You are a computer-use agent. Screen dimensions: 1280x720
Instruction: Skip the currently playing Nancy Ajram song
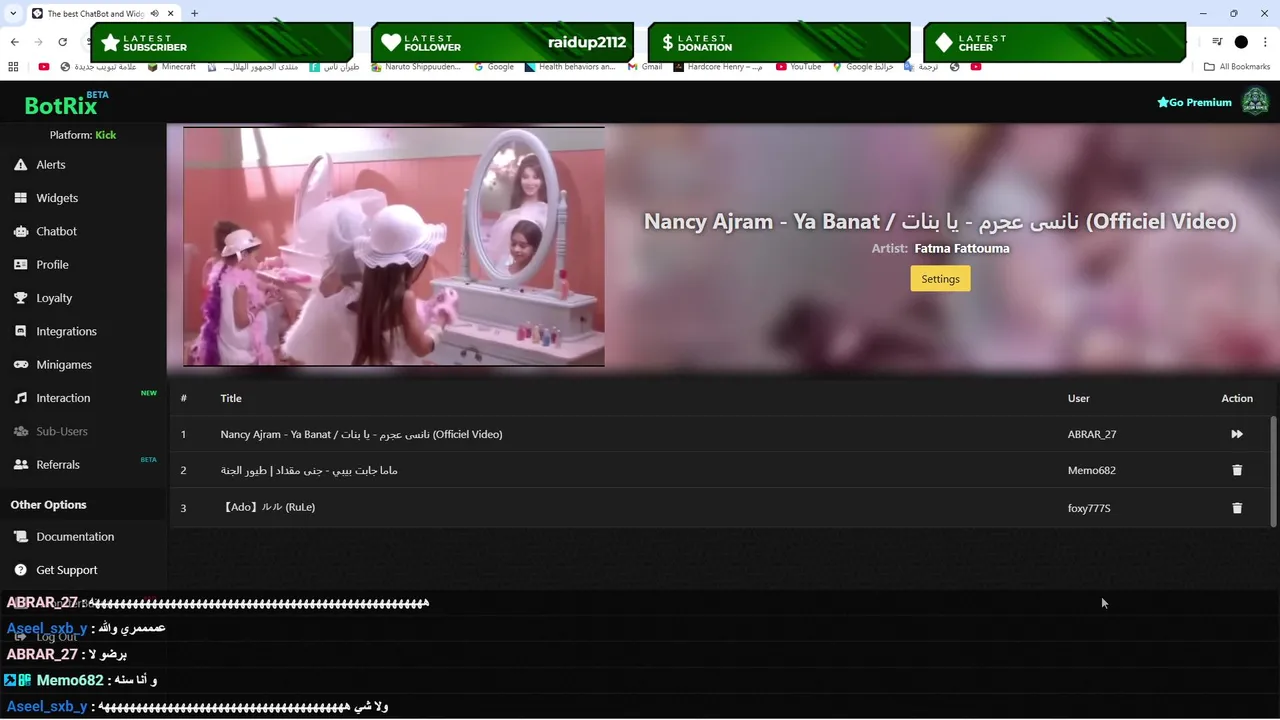pyautogui.click(x=1237, y=434)
